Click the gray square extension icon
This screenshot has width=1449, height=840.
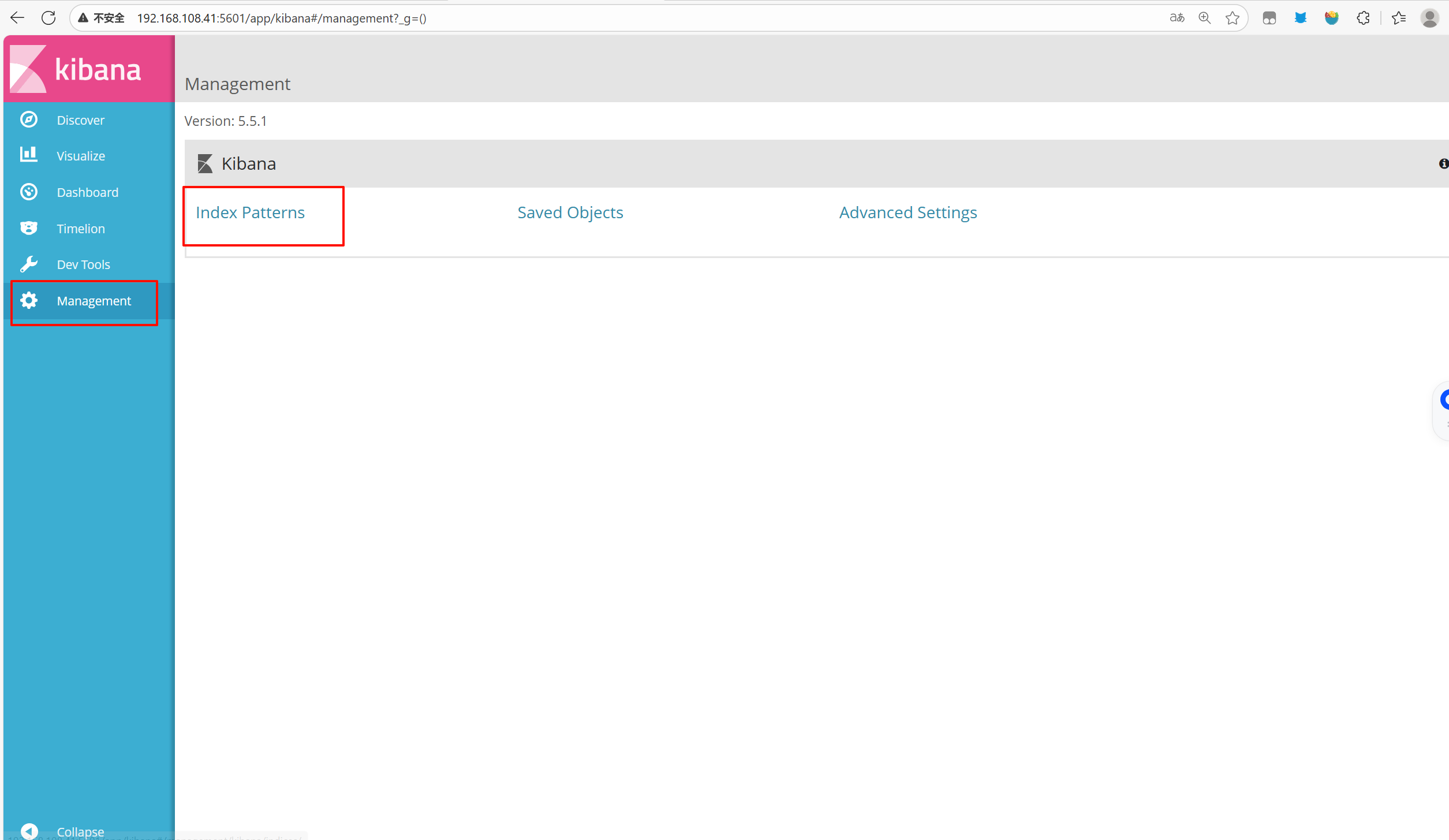point(1269,18)
